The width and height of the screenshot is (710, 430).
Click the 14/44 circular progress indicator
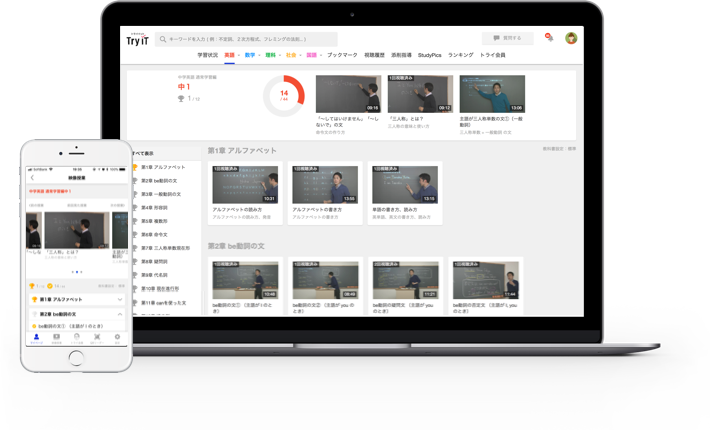coord(283,95)
